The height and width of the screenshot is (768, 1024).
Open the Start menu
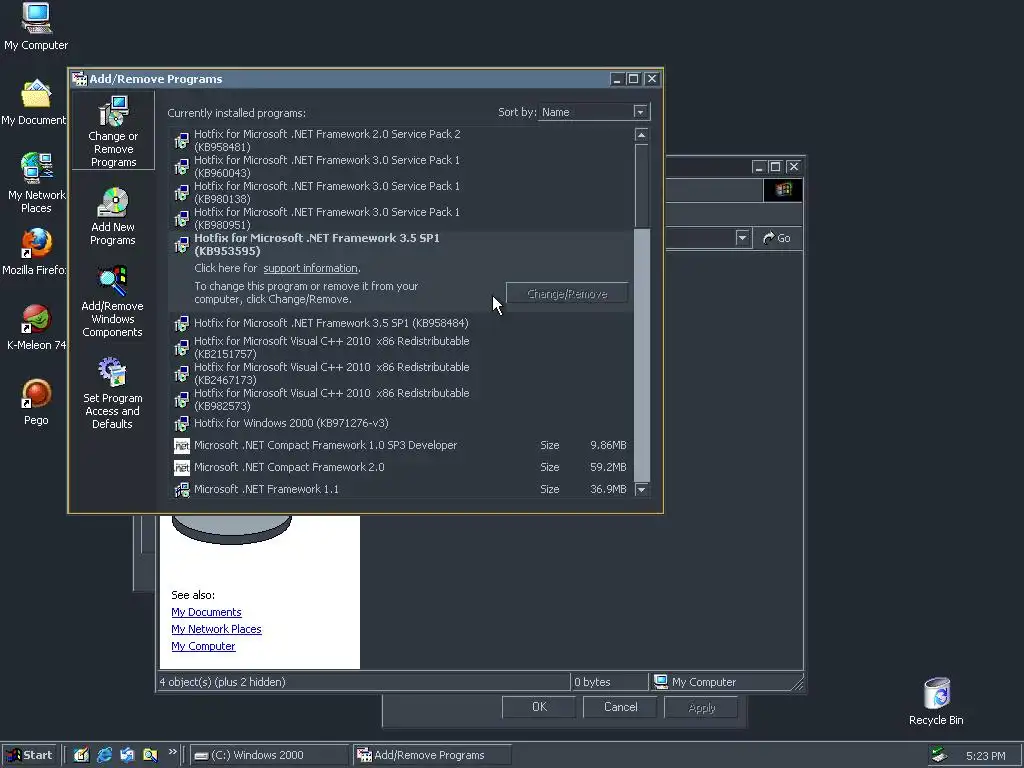click(x=30, y=755)
